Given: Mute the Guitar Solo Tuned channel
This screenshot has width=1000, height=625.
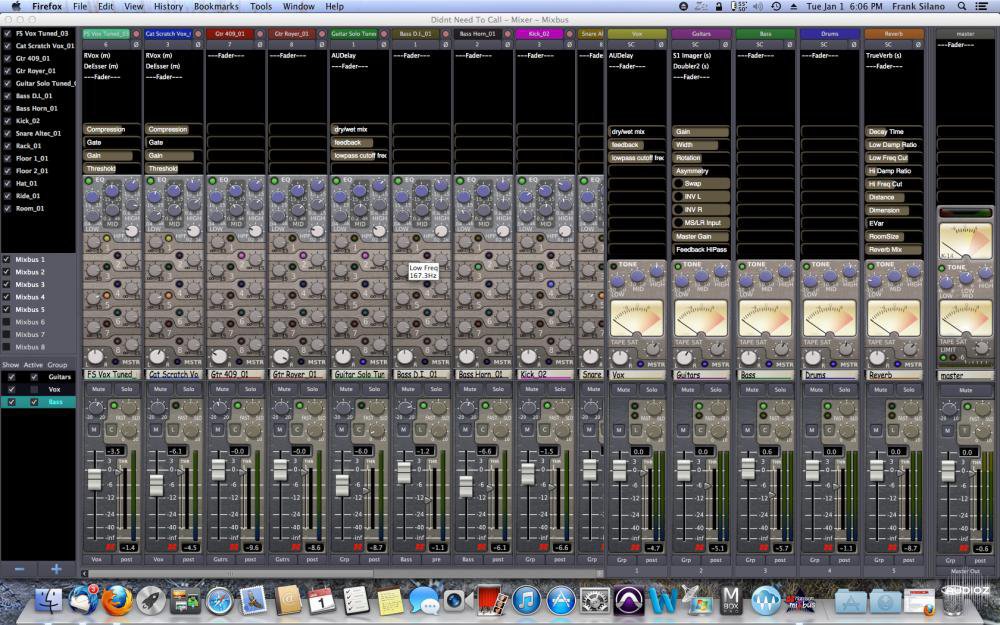Looking at the screenshot, I should click(346, 388).
